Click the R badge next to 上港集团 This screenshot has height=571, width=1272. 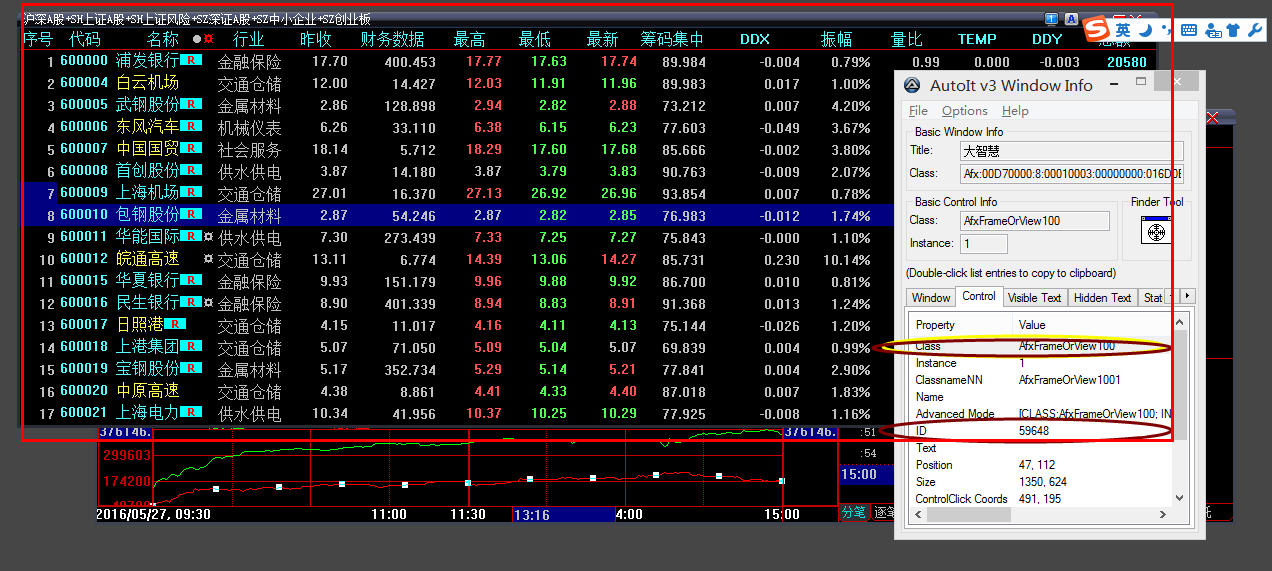192,347
